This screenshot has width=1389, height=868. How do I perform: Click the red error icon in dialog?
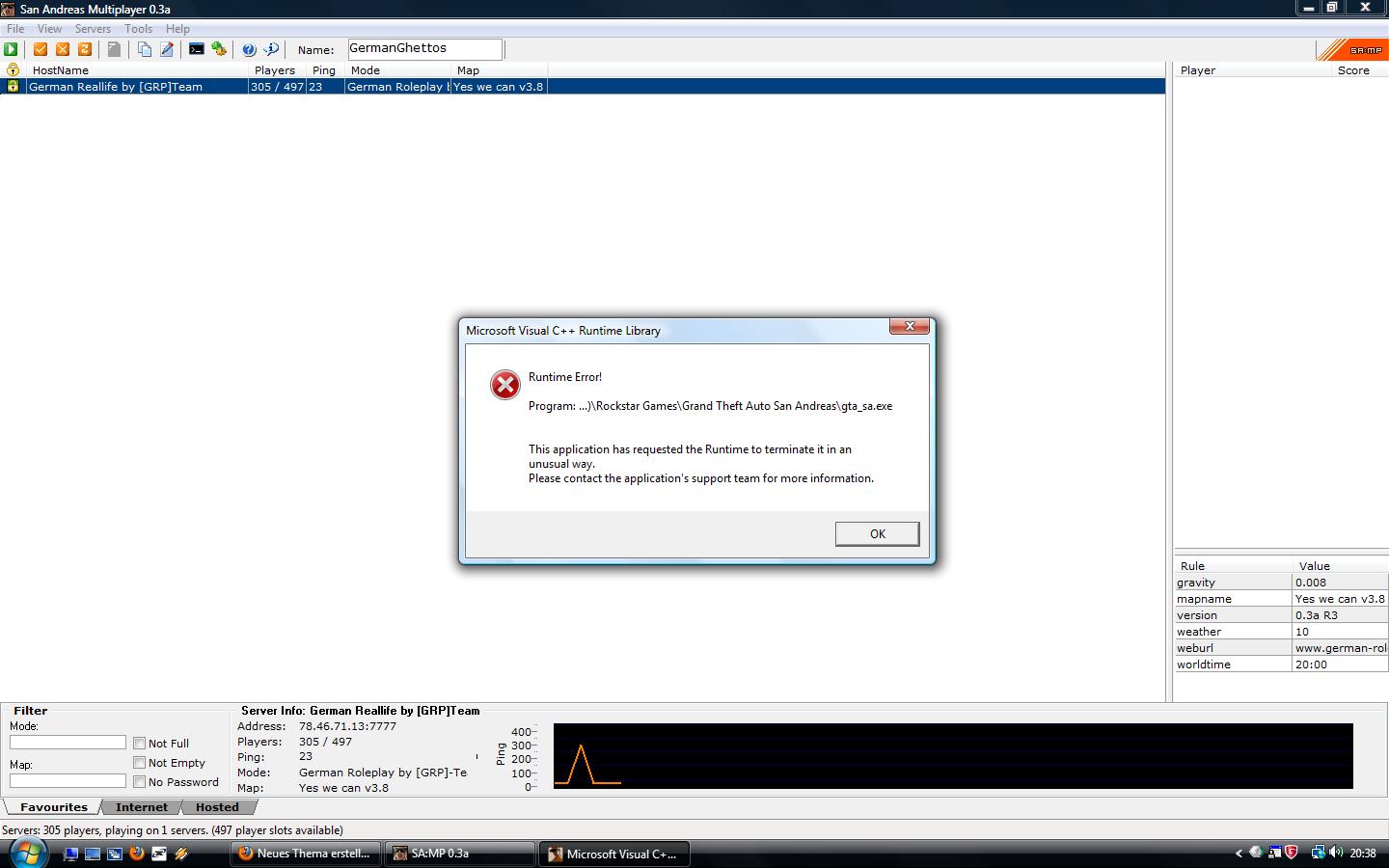tap(504, 385)
